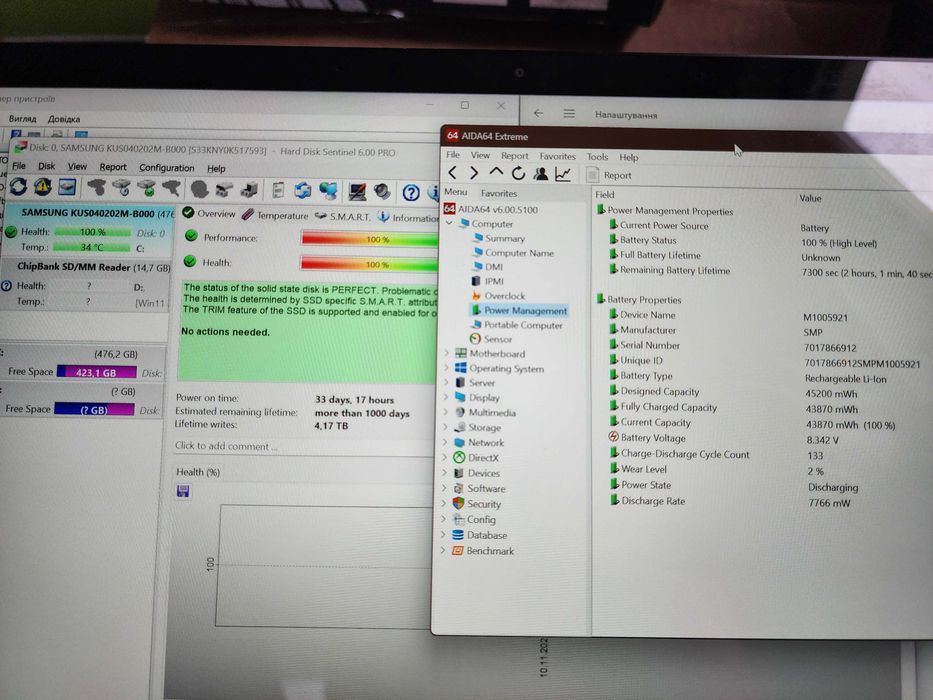Expand the Motherboard node
This screenshot has width=933, height=700.
[446, 353]
